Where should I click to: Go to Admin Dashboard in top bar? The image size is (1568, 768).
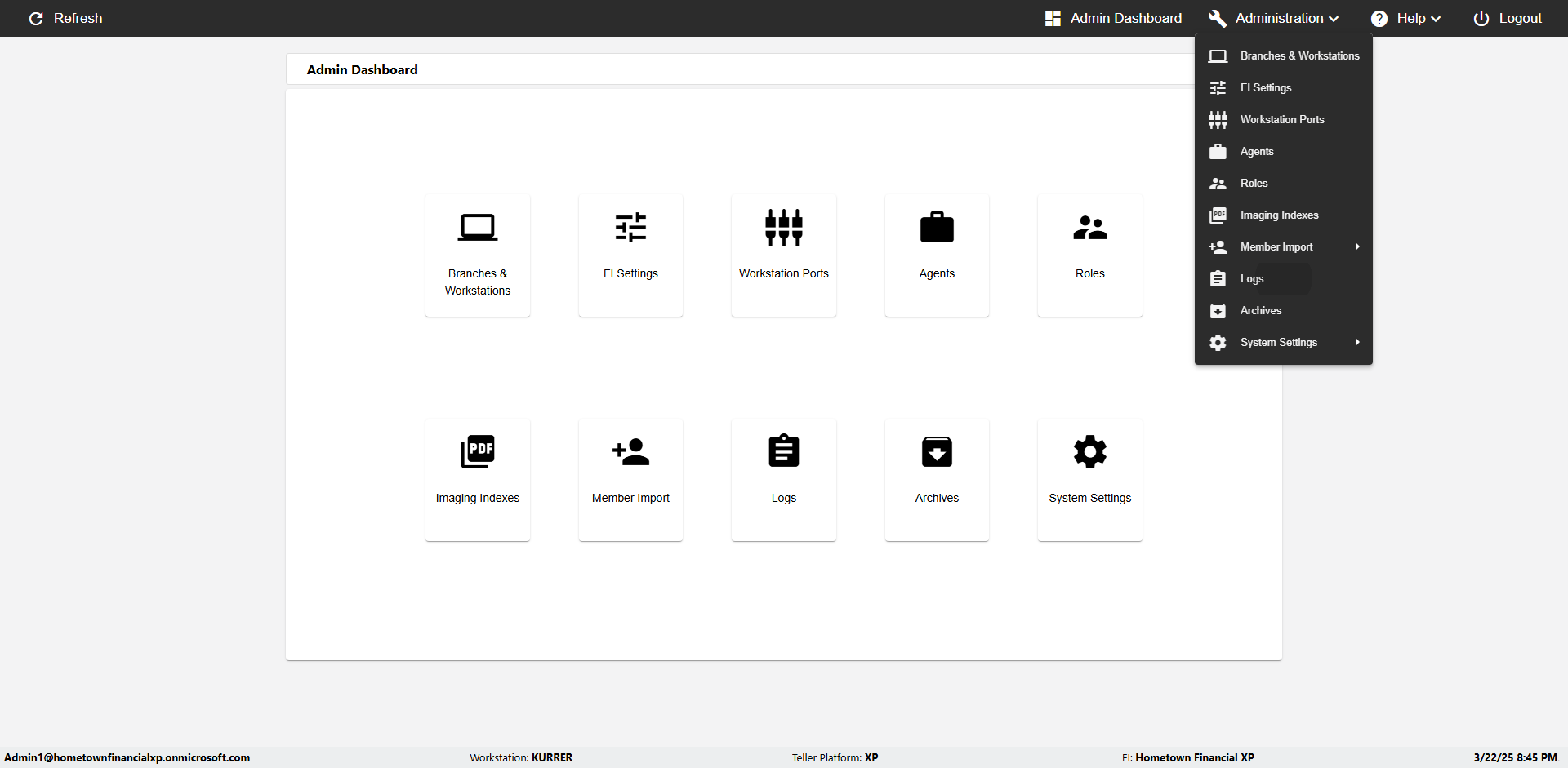click(1113, 18)
